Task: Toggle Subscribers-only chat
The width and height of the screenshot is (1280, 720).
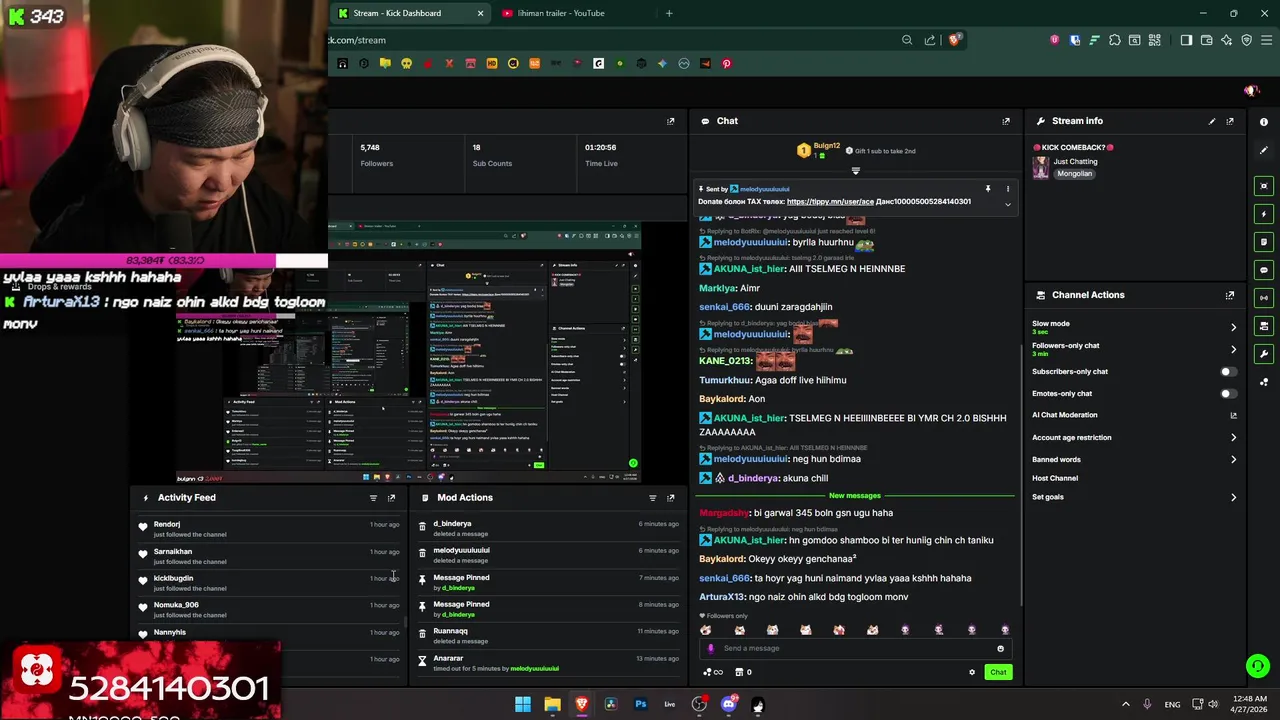Action: point(1229,372)
